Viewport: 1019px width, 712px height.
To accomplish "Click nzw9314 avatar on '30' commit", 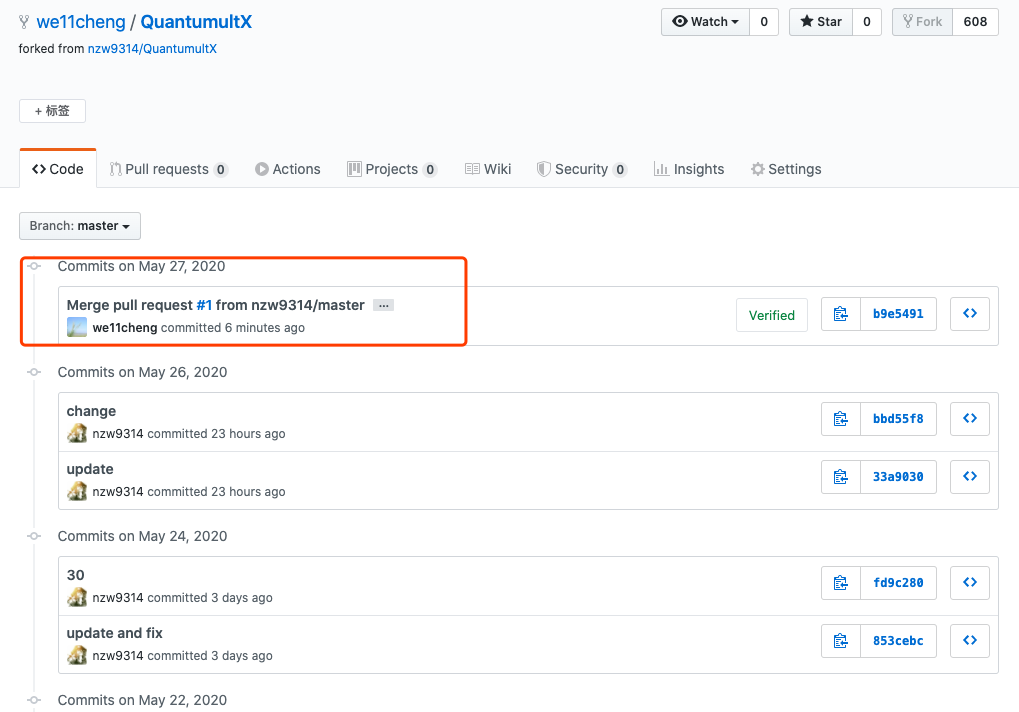I will click(x=77, y=597).
